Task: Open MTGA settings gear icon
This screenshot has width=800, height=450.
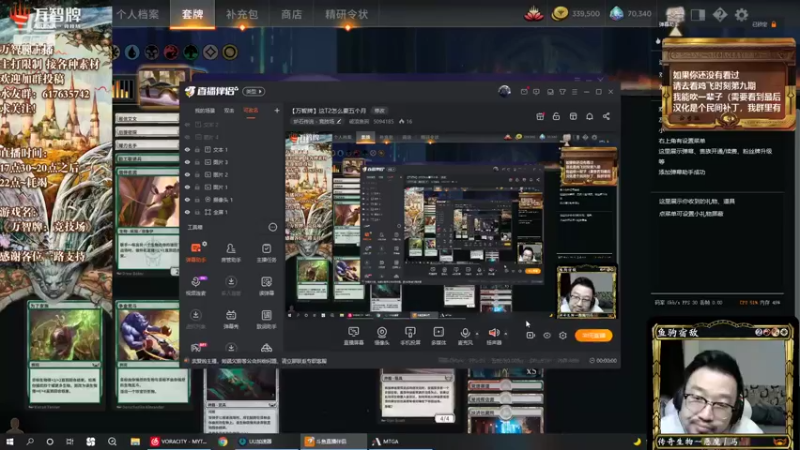Action: 741,14
